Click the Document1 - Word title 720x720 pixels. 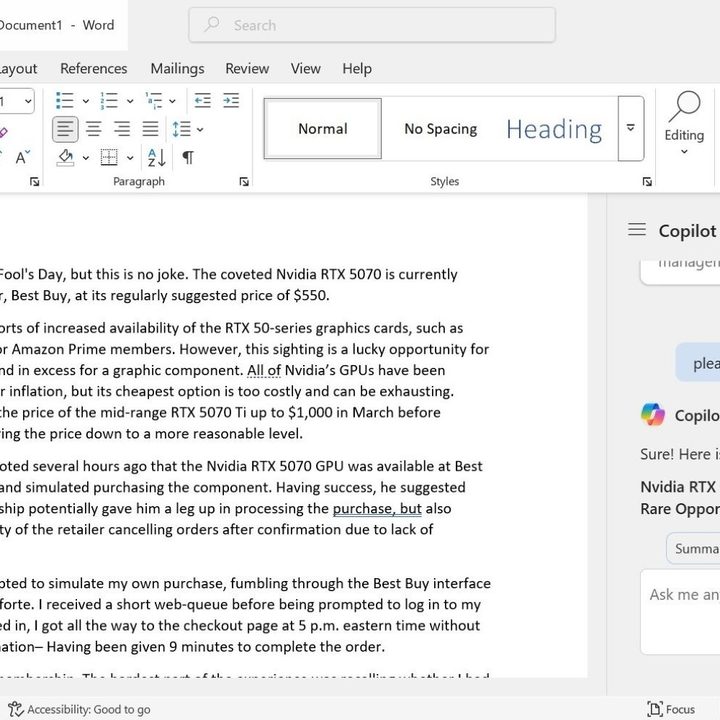click(57, 25)
